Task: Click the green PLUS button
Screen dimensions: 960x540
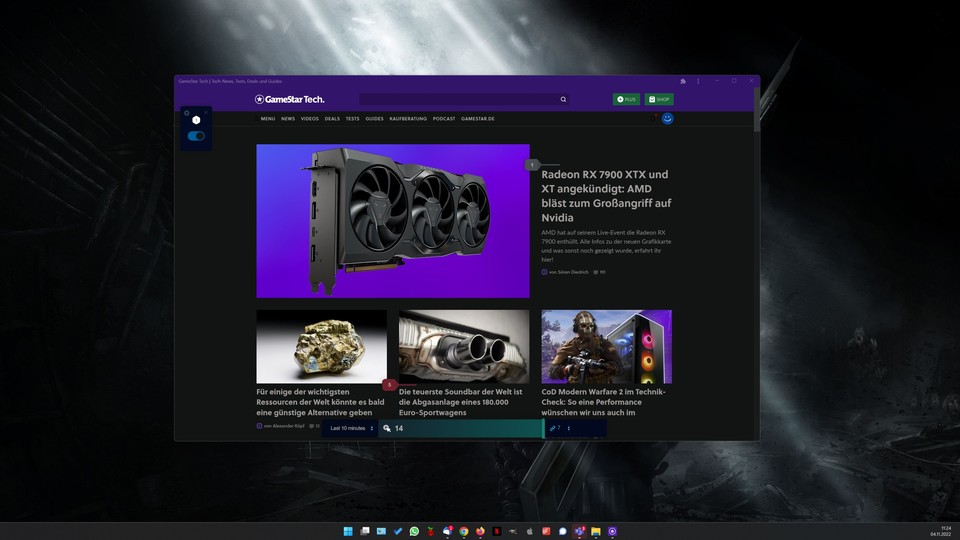Action: 626,100
